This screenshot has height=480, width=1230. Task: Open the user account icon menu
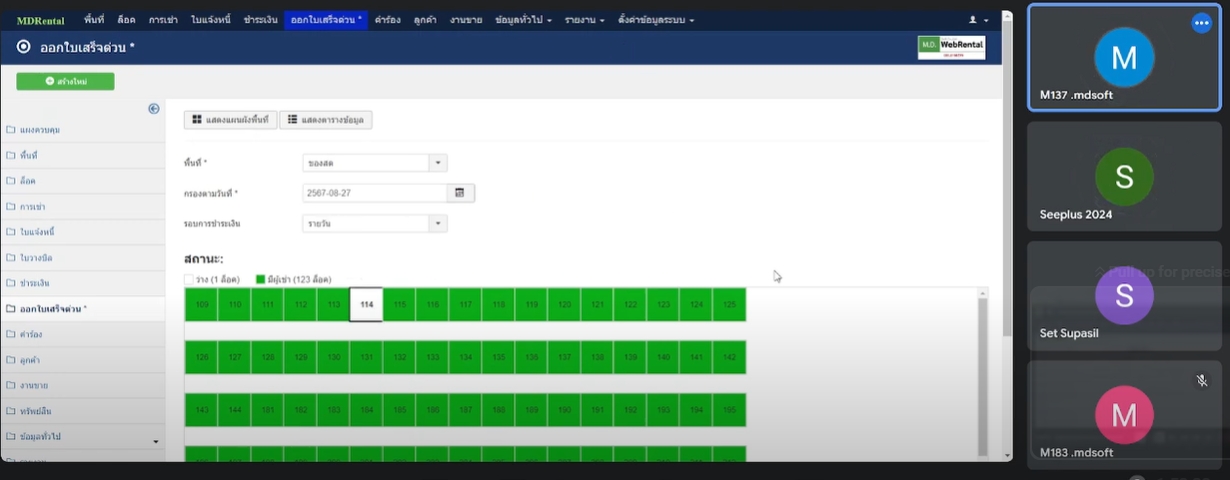[x=977, y=20]
